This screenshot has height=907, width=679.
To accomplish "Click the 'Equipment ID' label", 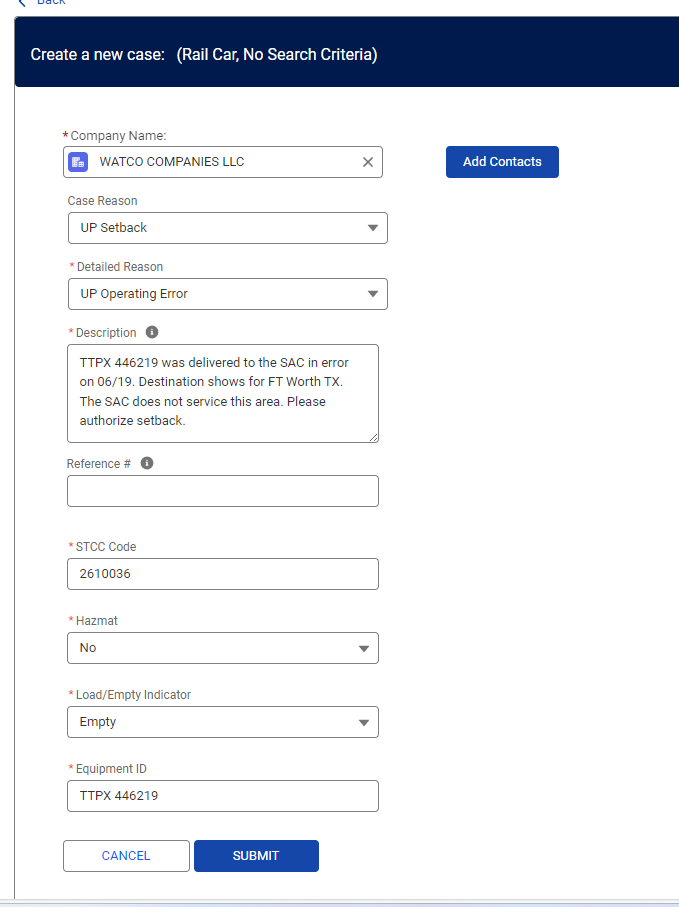I will [111, 769].
